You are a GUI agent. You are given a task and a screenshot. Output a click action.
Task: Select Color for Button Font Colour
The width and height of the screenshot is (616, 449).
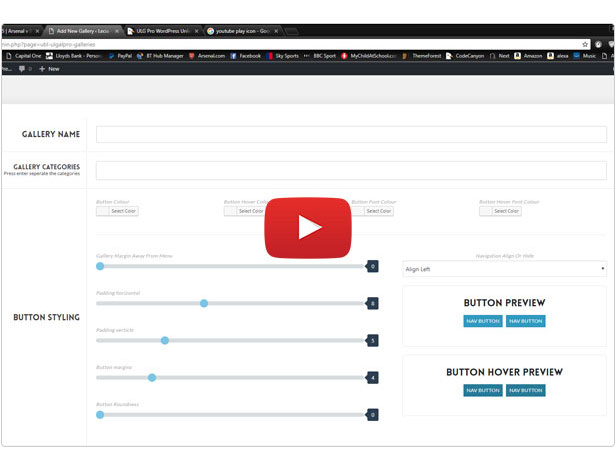coord(372,211)
